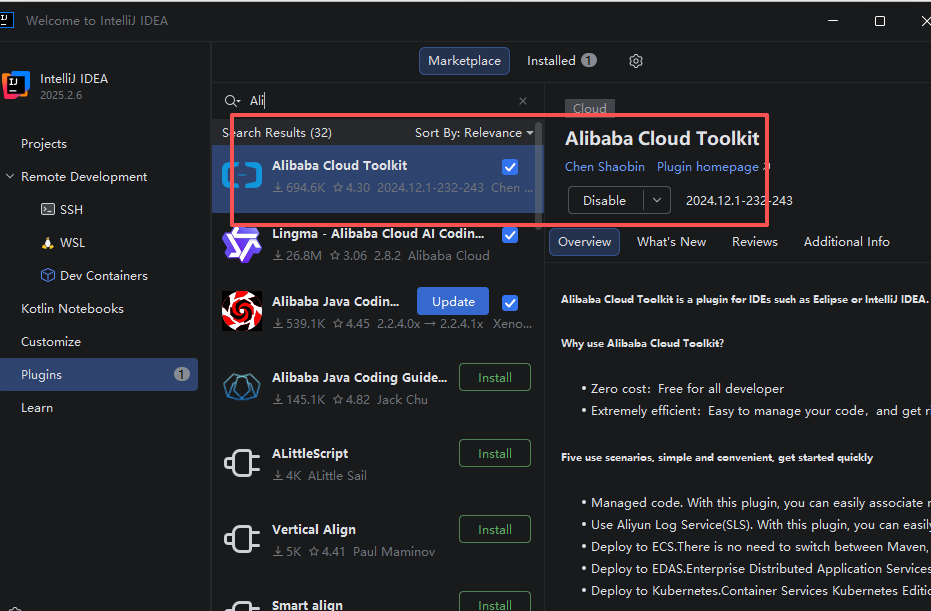
Task: Click the Dev Containers cube icon
Action: click(x=48, y=275)
